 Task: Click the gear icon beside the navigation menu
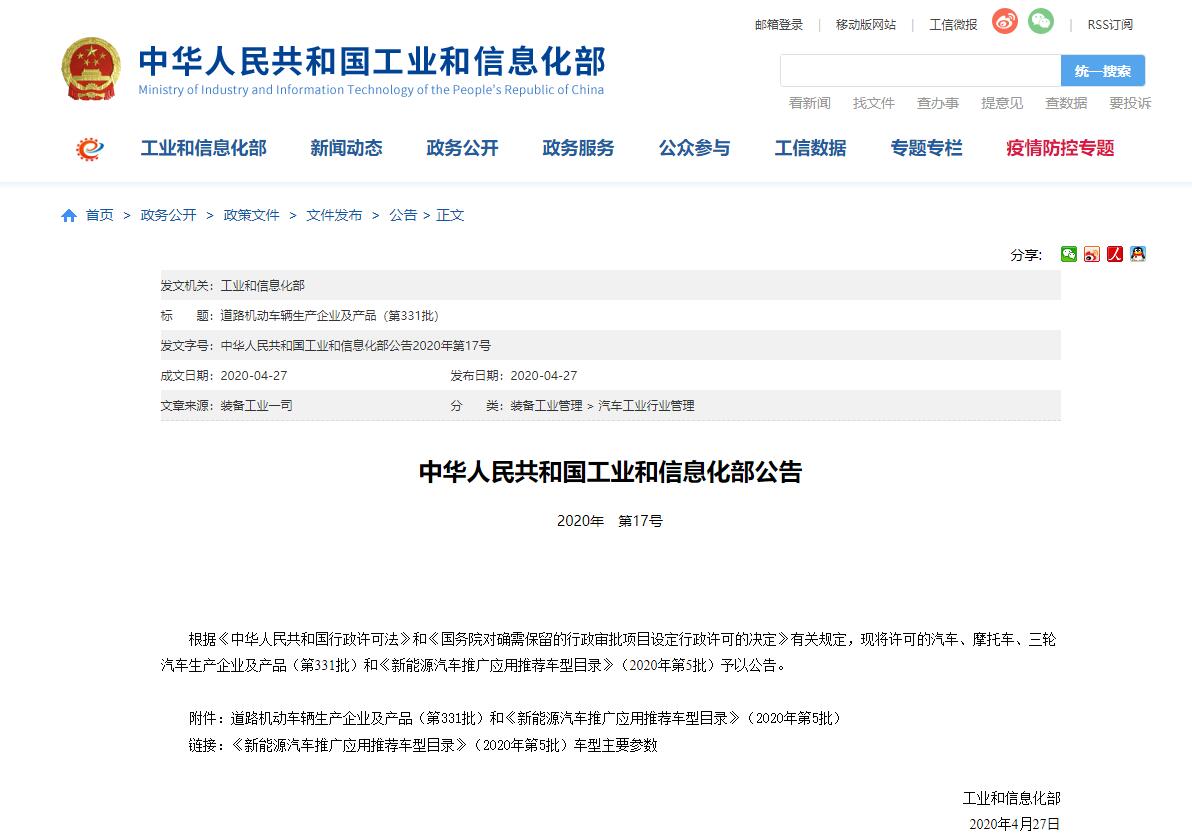(x=90, y=149)
